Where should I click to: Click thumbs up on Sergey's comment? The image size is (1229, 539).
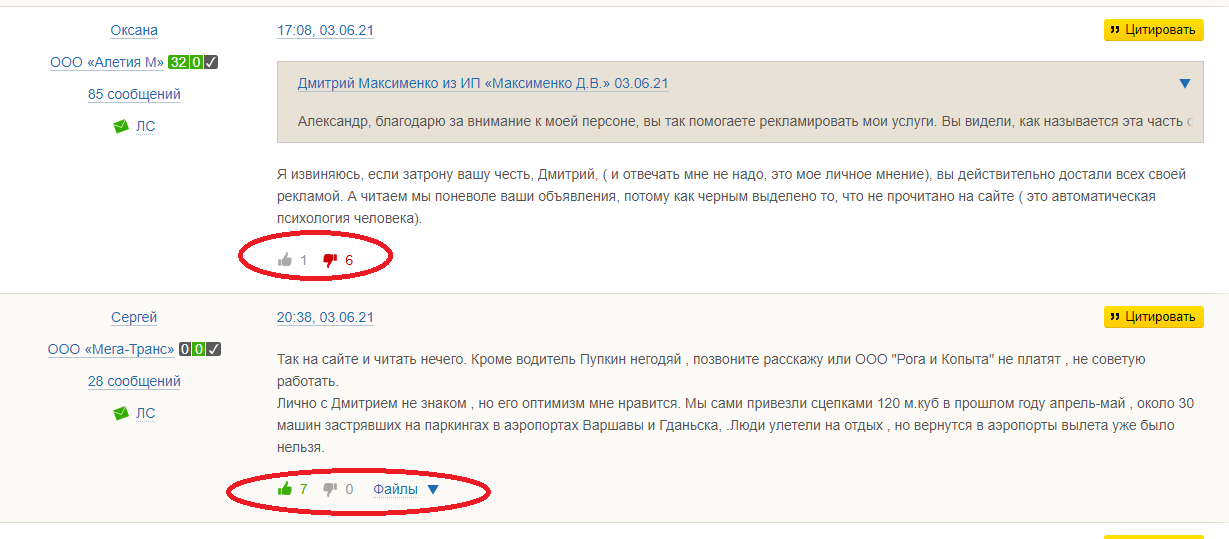pyautogui.click(x=285, y=489)
